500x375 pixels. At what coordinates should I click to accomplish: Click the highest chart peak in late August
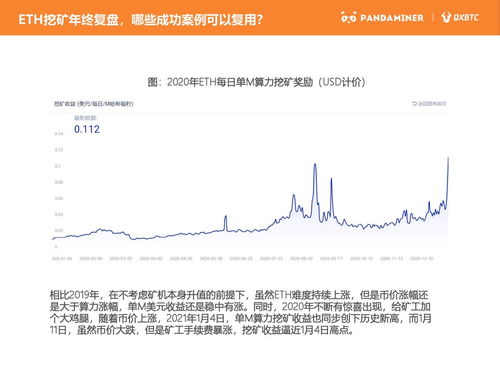click(315, 165)
